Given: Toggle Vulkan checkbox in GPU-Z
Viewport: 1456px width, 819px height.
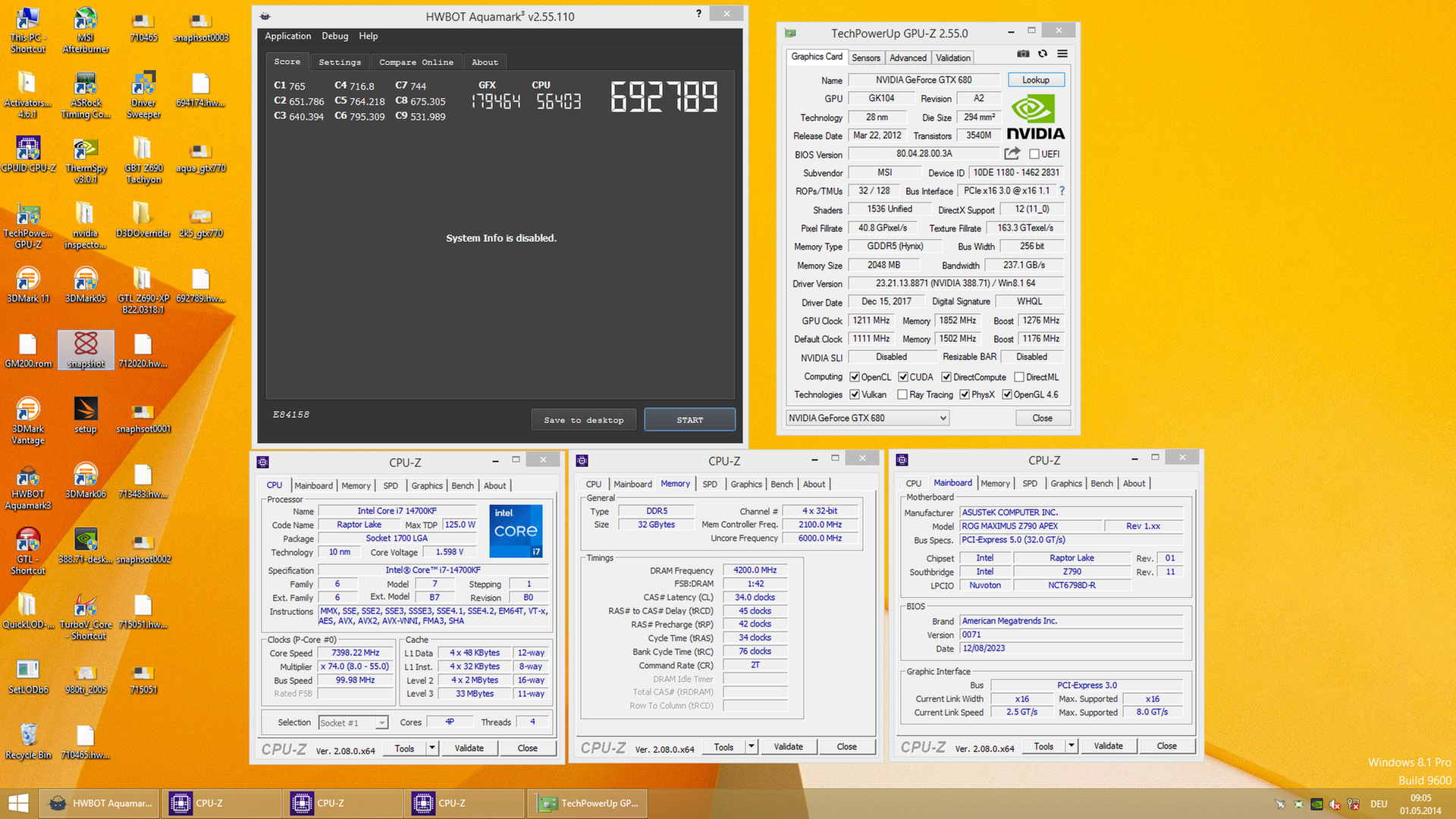Looking at the screenshot, I should pyautogui.click(x=855, y=394).
